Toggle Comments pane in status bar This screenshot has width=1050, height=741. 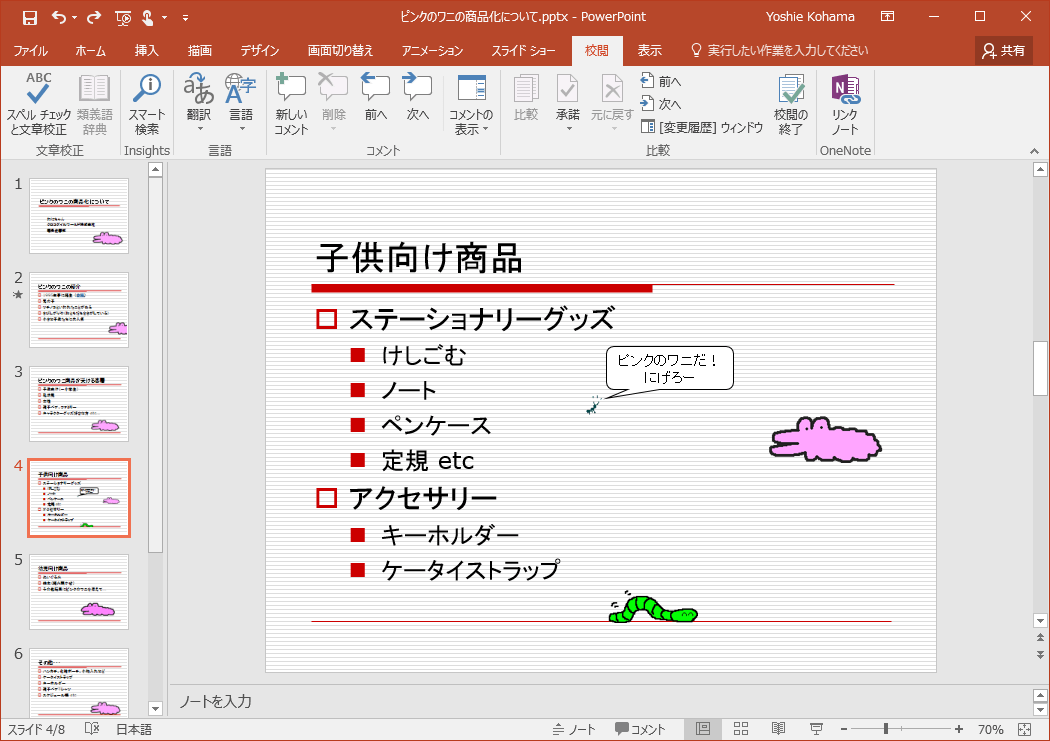click(640, 729)
